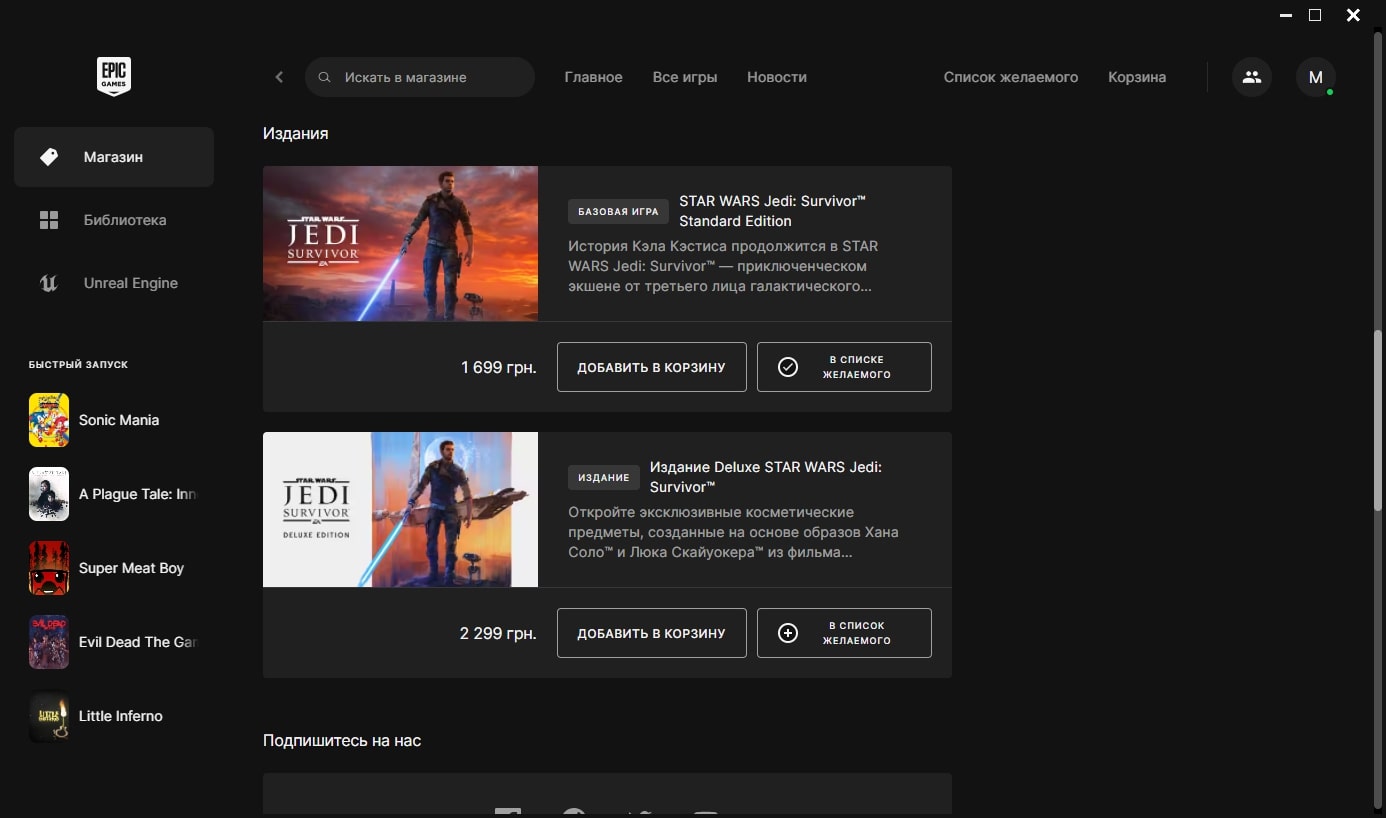1386x818 pixels.
Task: Add Deluxe edition to wishlist
Action: click(844, 633)
